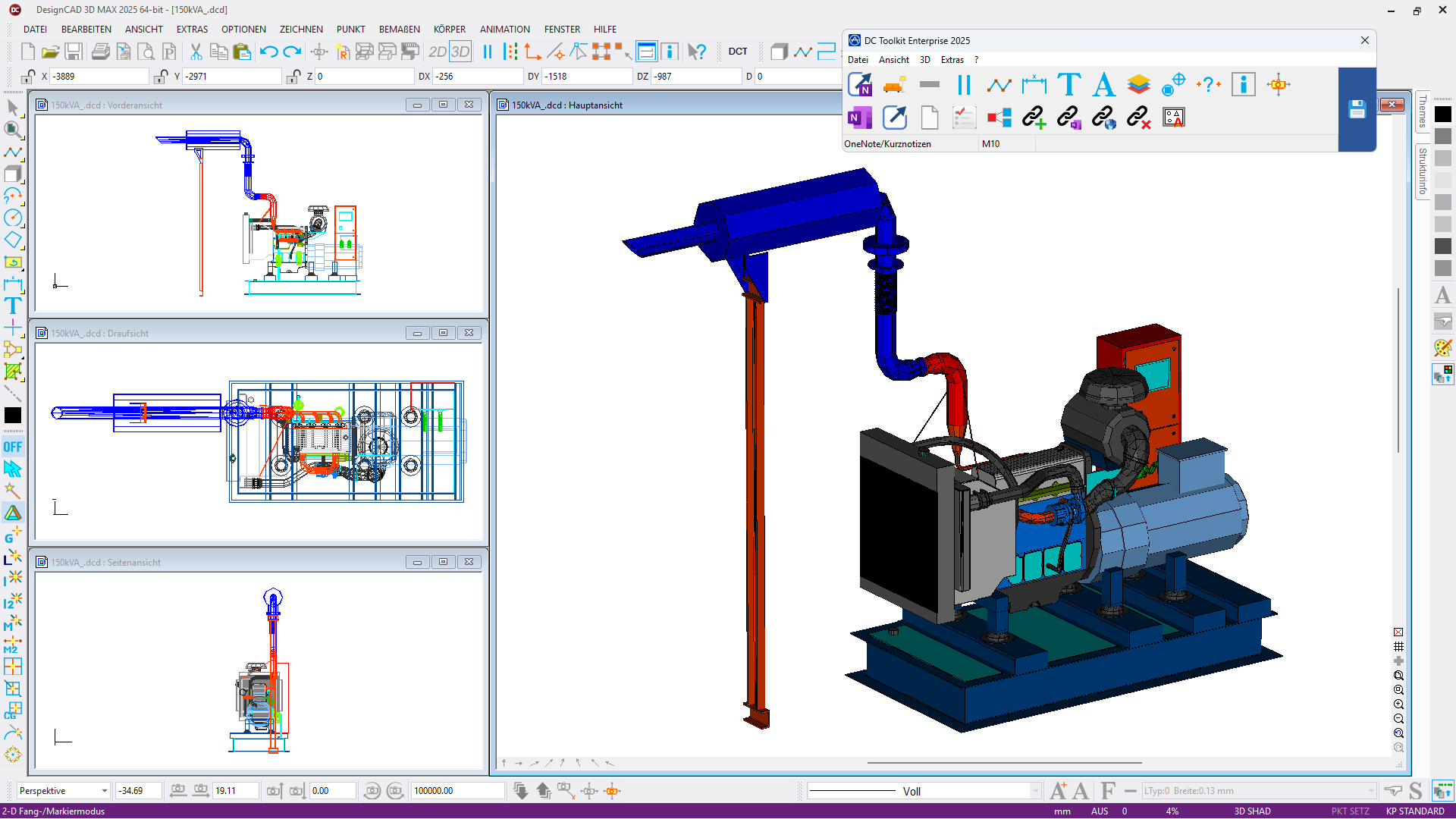Click the checklist icon in DC Toolkit
The height and width of the screenshot is (819, 1456).
964,118
